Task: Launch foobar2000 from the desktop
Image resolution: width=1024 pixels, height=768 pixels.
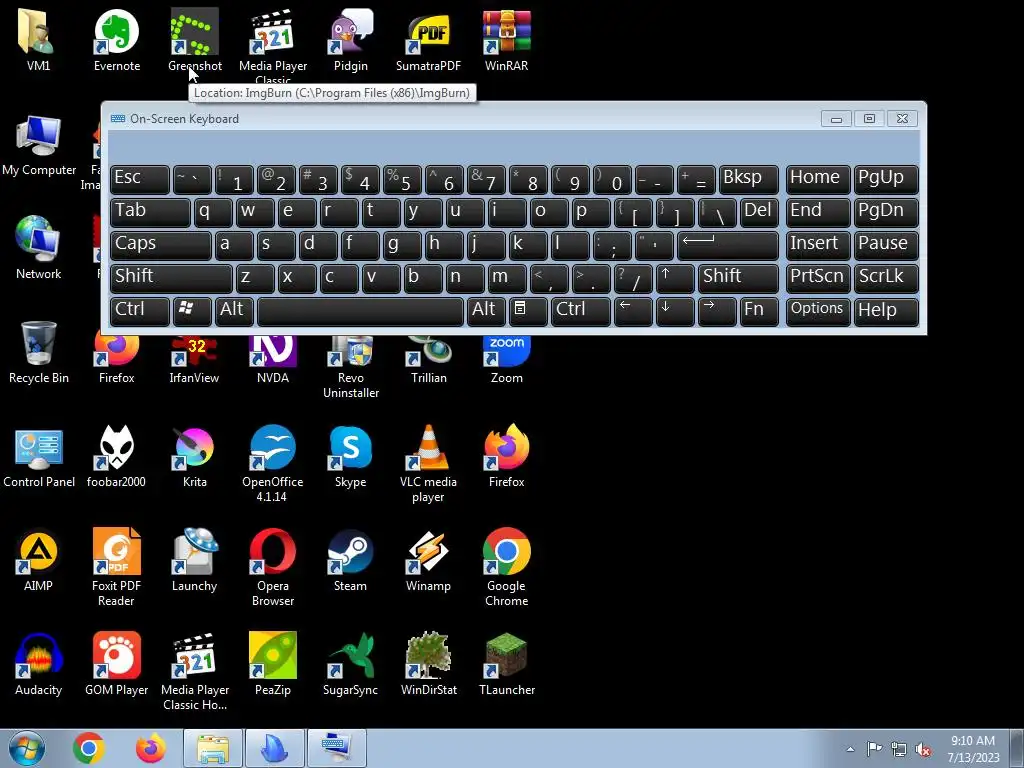Action: [x=116, y=457]
